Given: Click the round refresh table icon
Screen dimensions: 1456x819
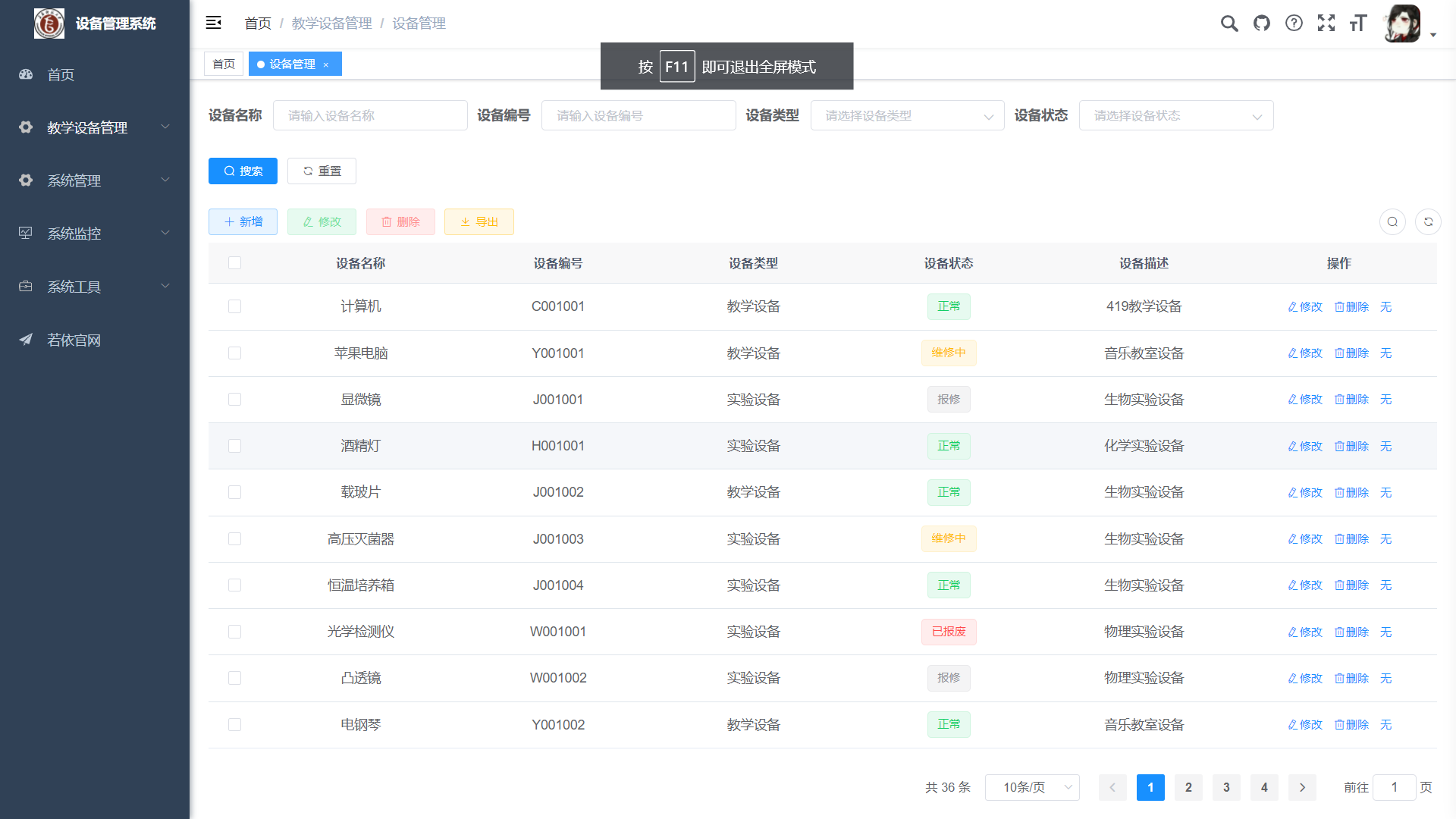Looking at the screenshot, I should click(1428, 222).
